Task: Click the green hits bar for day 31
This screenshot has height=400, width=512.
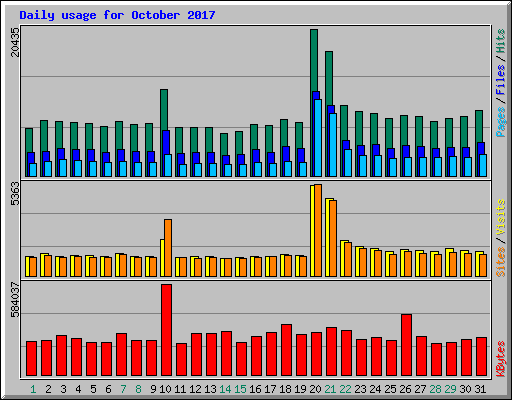Action: click(x=479, y=126)
